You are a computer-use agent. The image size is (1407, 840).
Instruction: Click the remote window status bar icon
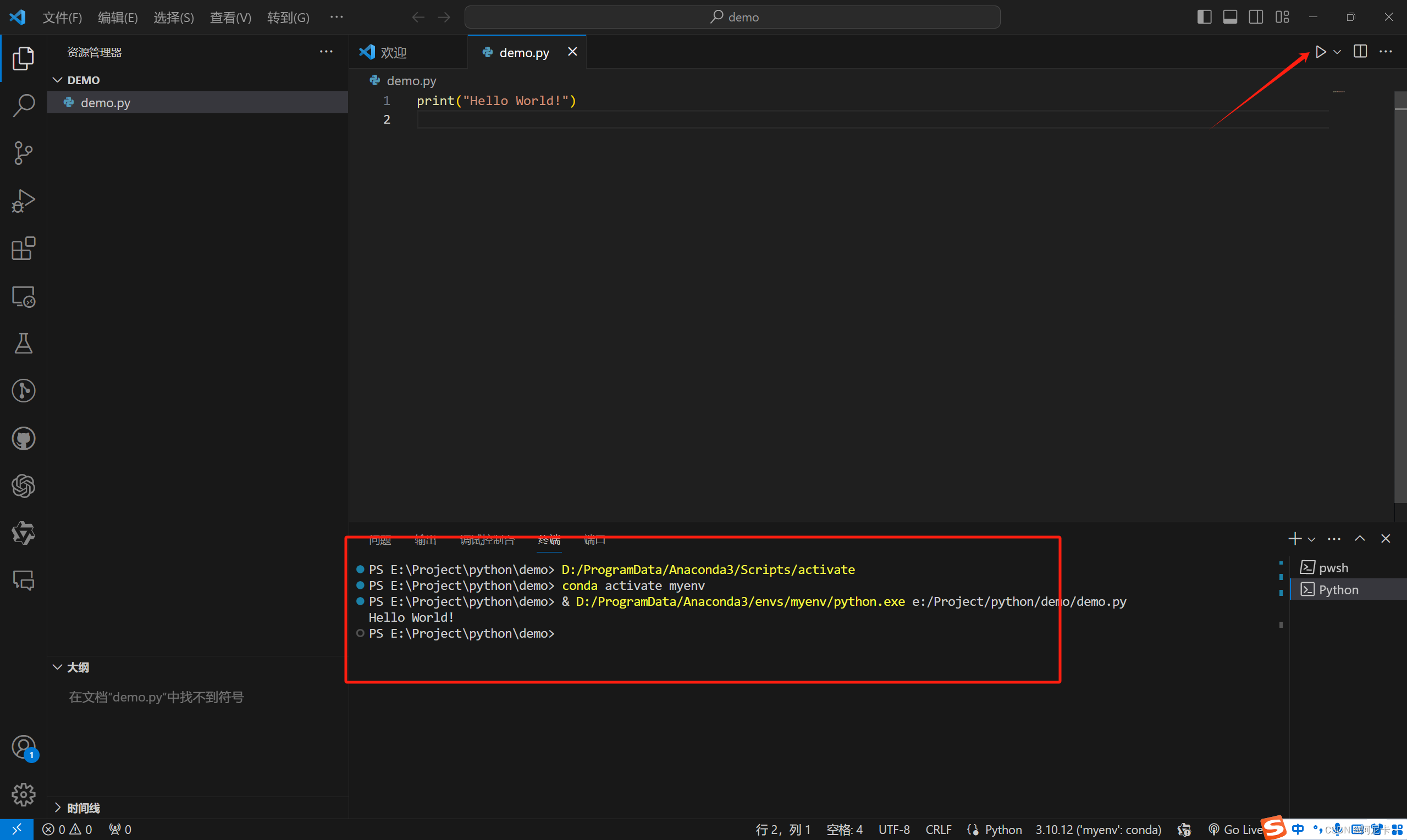point(16,829)
